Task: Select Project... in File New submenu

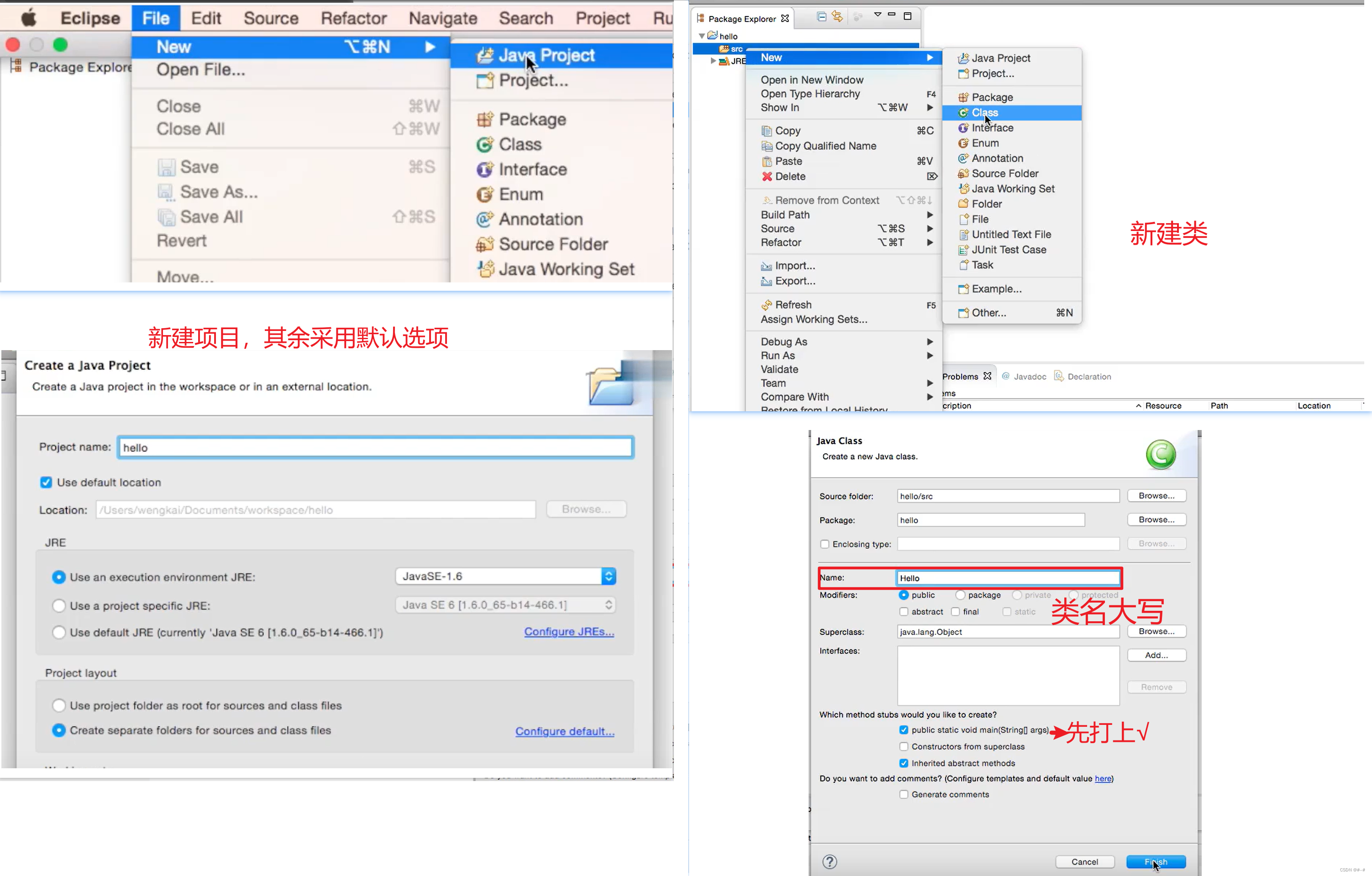Action: coord(561,80)
